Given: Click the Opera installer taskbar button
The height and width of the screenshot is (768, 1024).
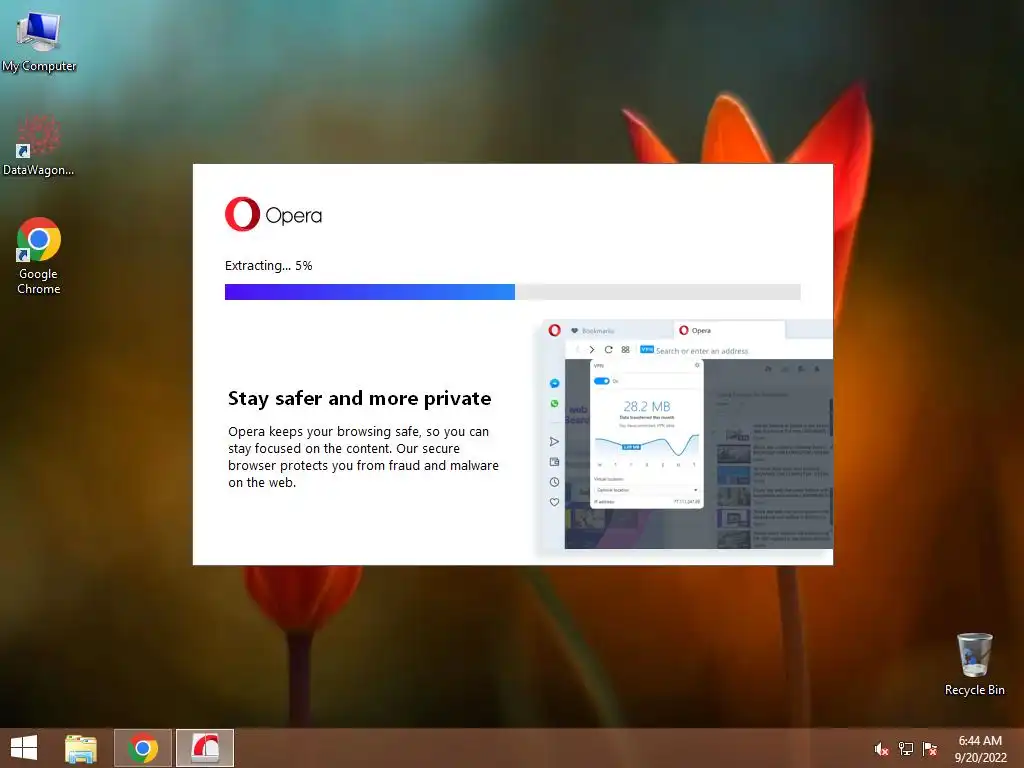Looking at the screenshot, I should (205, 748).
